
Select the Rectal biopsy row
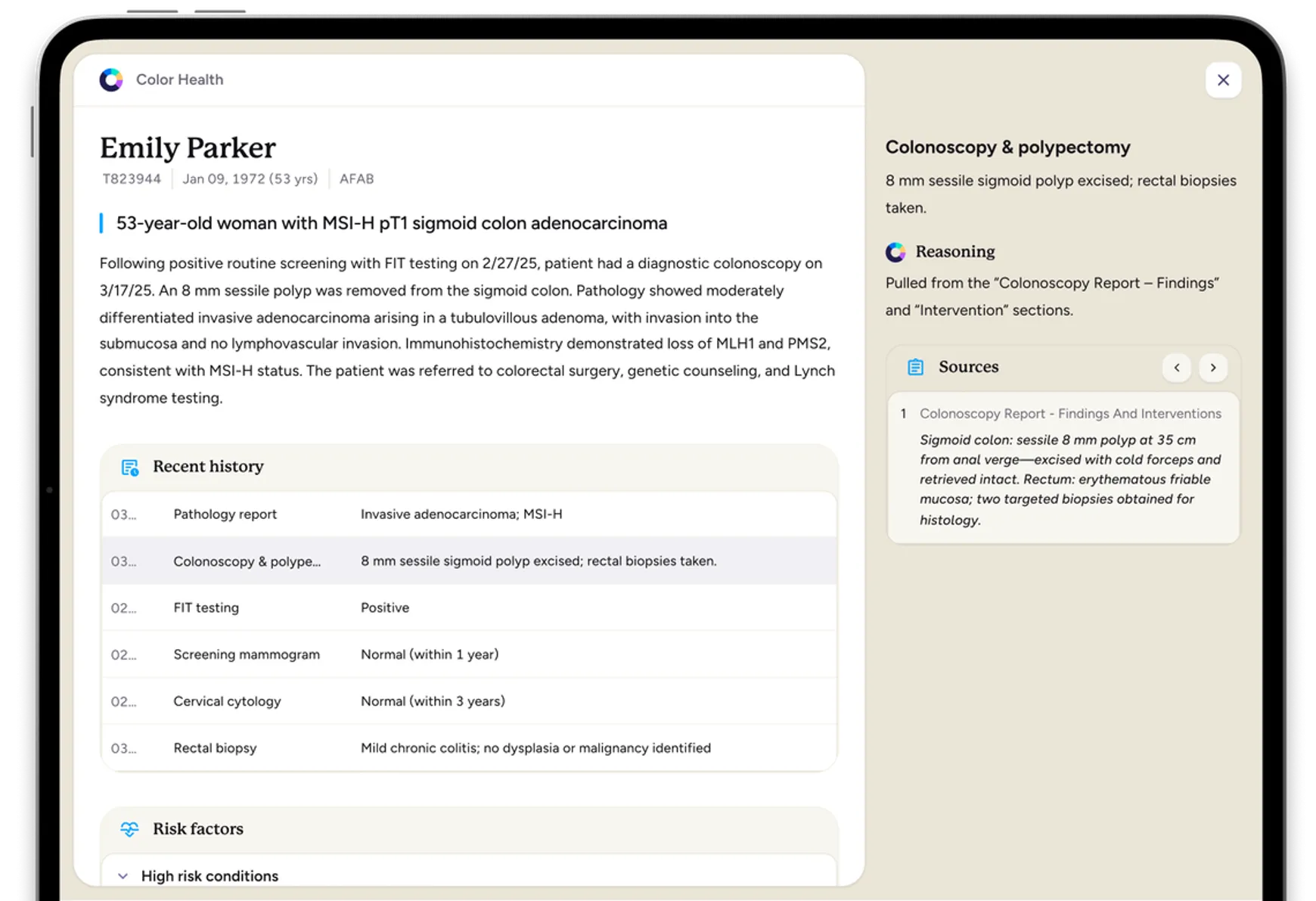click(x=468, y=748)
